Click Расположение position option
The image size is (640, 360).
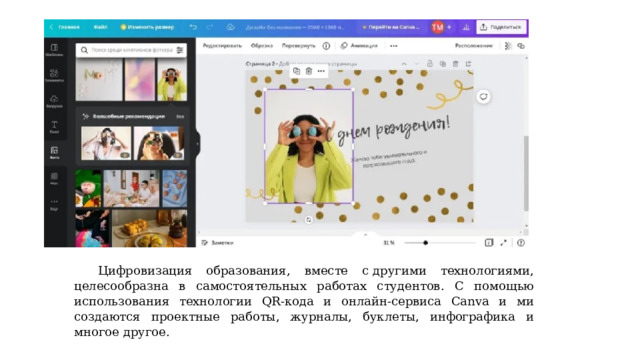(x=474, y=46)
